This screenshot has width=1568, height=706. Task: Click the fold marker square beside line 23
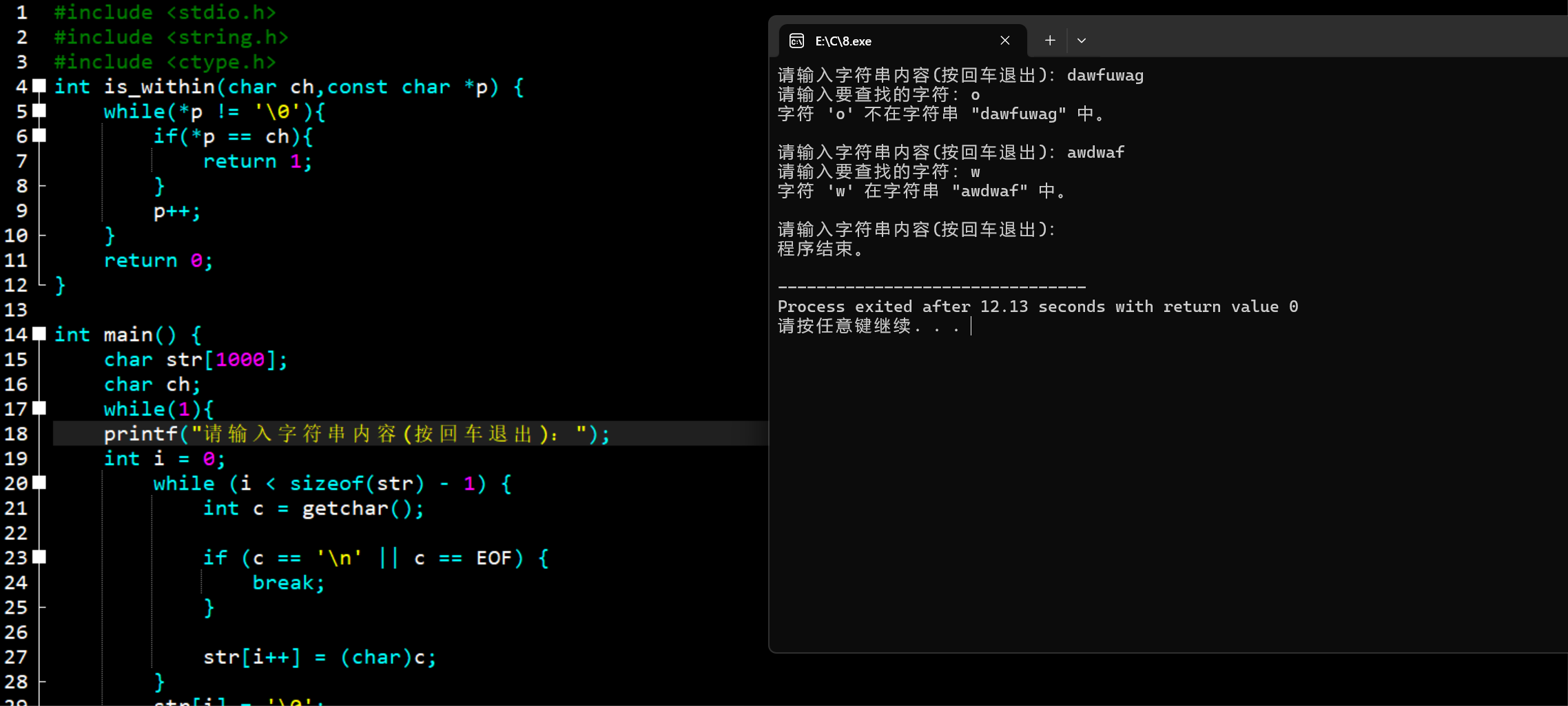point(39,557)
